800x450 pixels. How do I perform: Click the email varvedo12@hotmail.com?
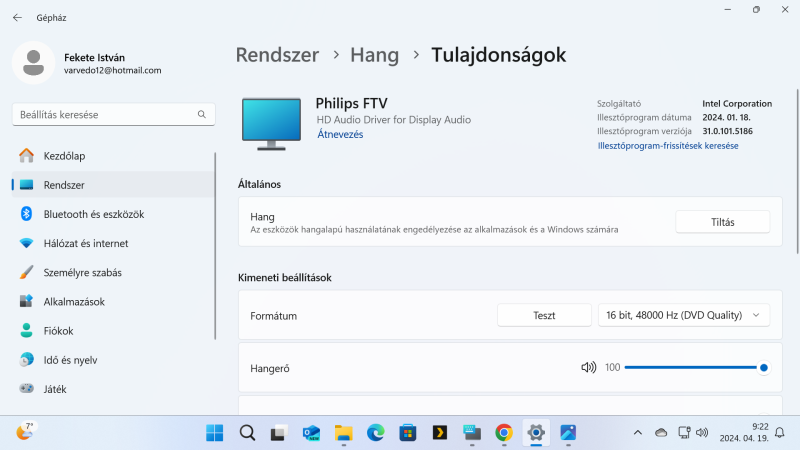click(x=113, y=70)
